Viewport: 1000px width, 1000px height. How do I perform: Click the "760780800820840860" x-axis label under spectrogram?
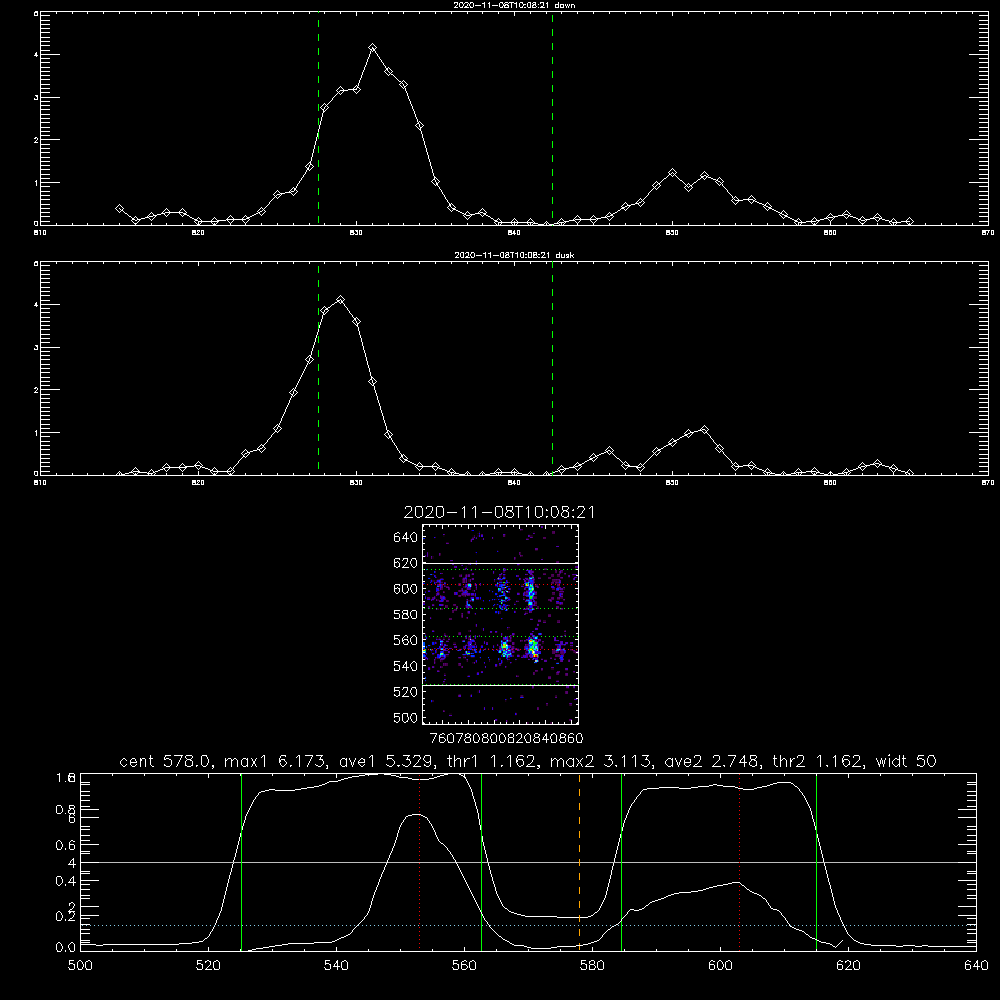(x=506, y=738)
